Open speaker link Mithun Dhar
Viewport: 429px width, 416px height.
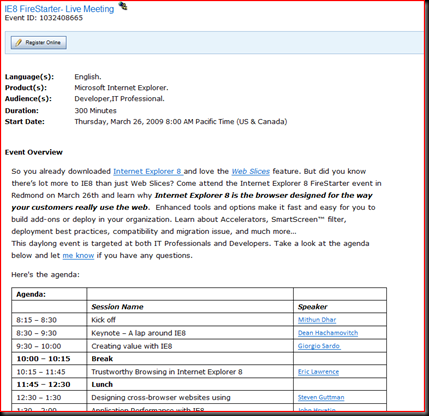(x=317, y=320)
